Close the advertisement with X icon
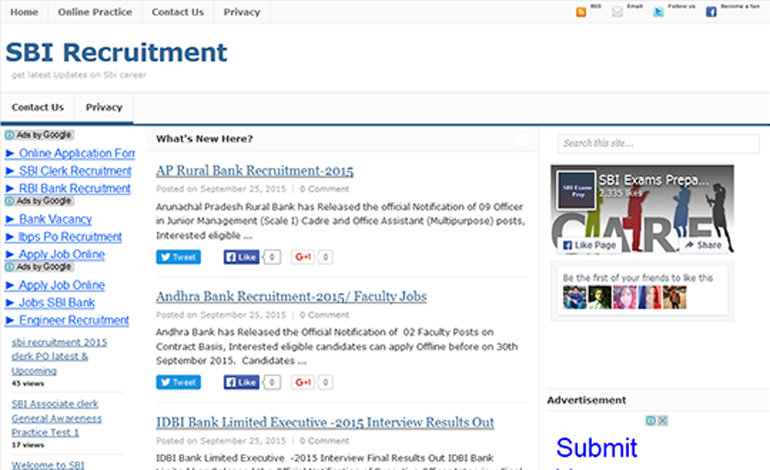The width and height of the screenshot is (770, 470). (662, 420)
